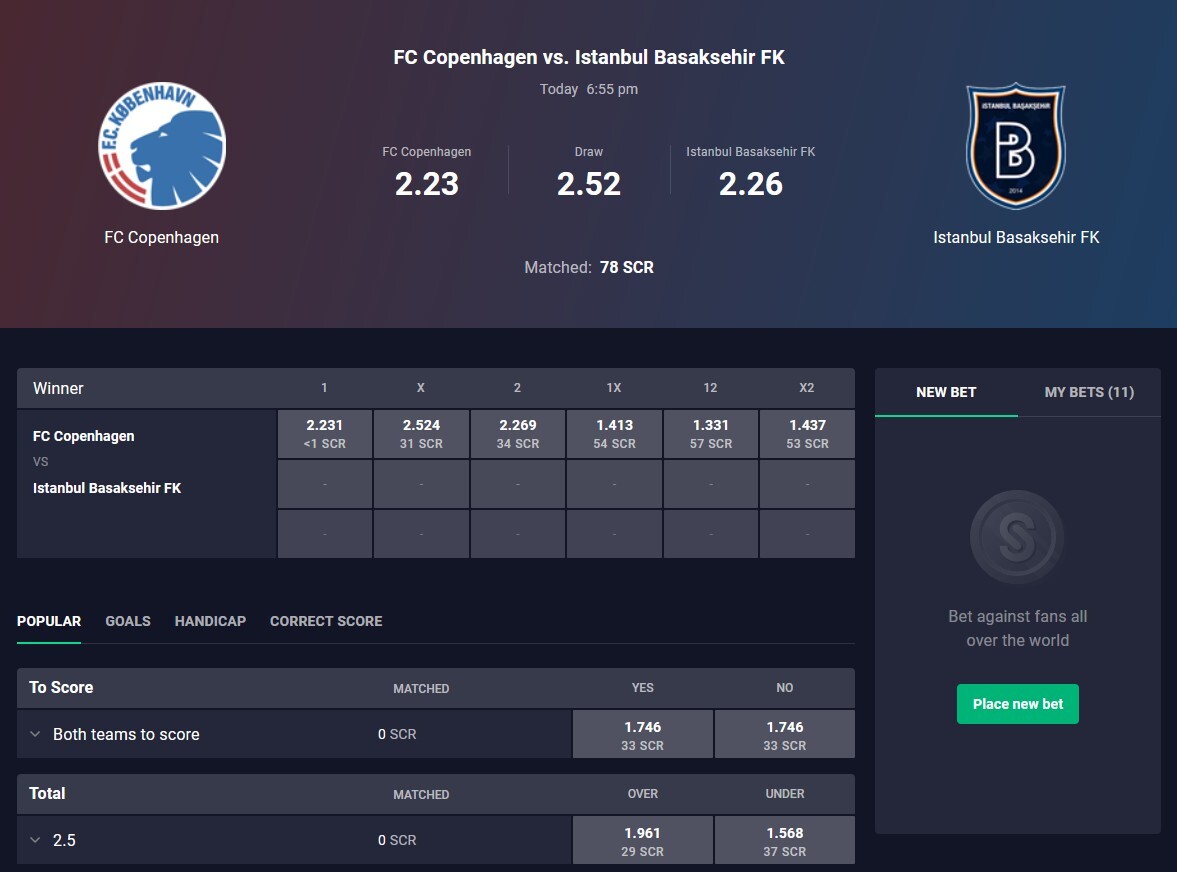
Task: Expand the 2.5 total goals row
Action: 35,840
